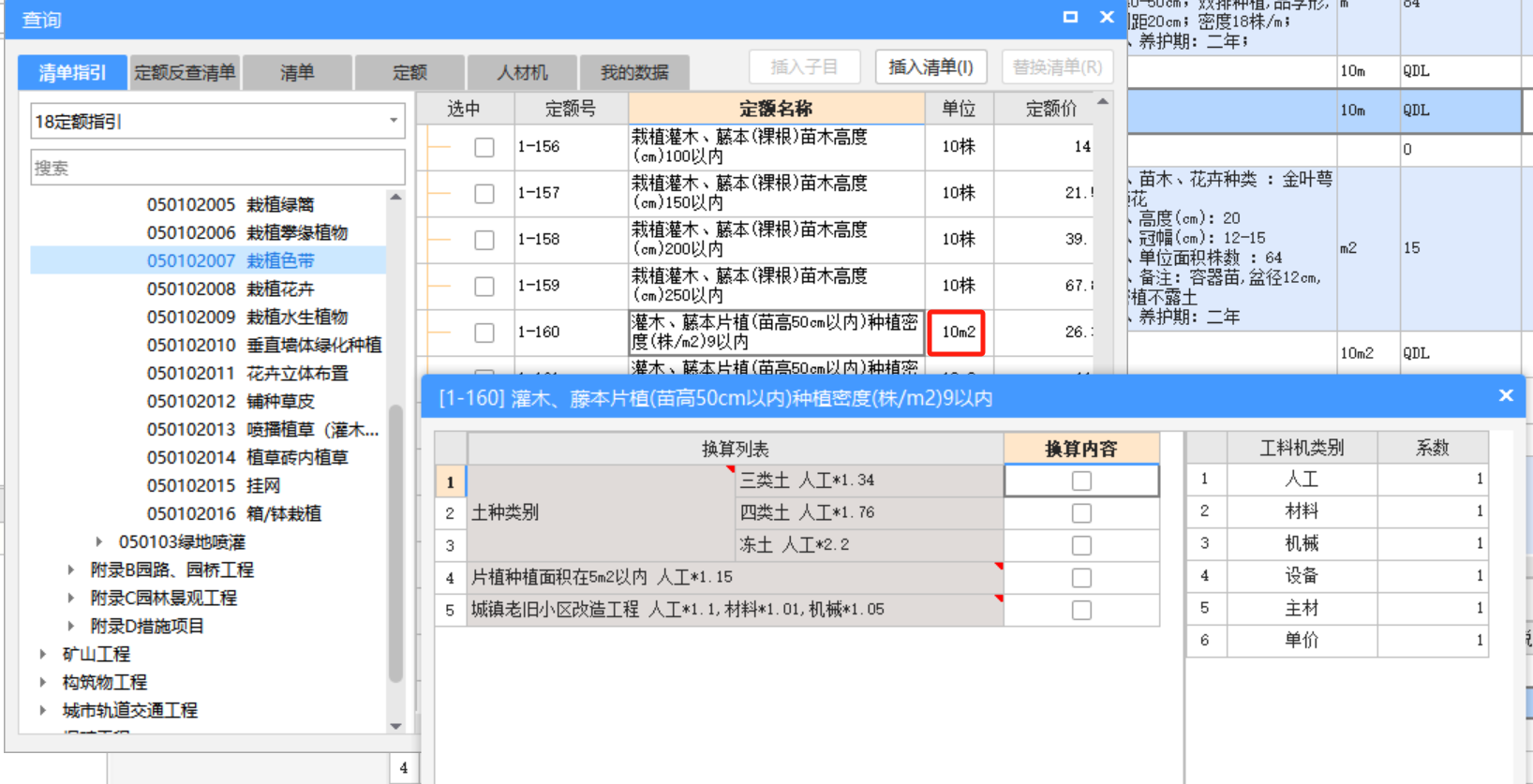
Task: Check 城镇老旧小区改造工程 conversion option
Action: 1081,610
